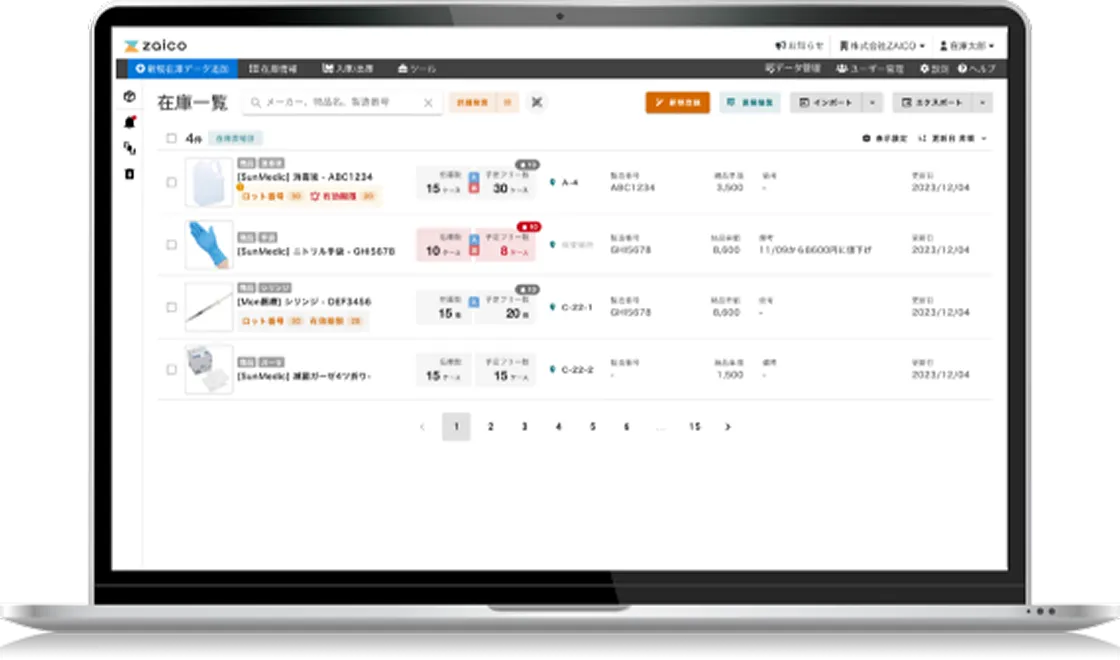Click the blue glove product thumbnail

point(208,245)
